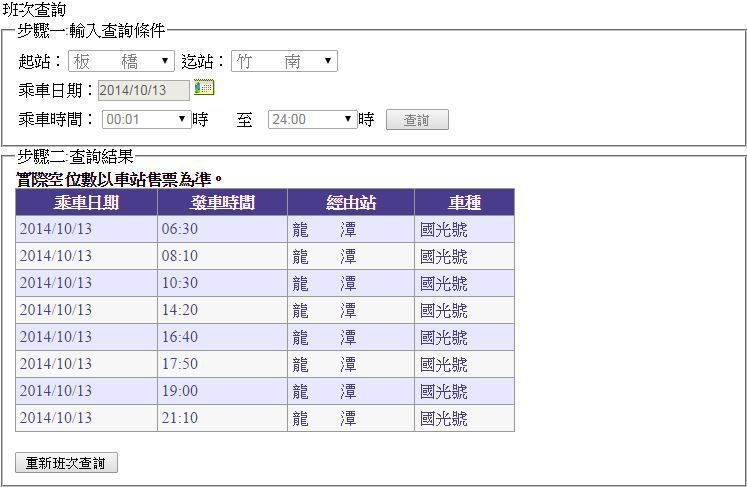Select the 14:20 departure time cell
Viewport: 747px width, 487px height.
click(x=180, y=311)
